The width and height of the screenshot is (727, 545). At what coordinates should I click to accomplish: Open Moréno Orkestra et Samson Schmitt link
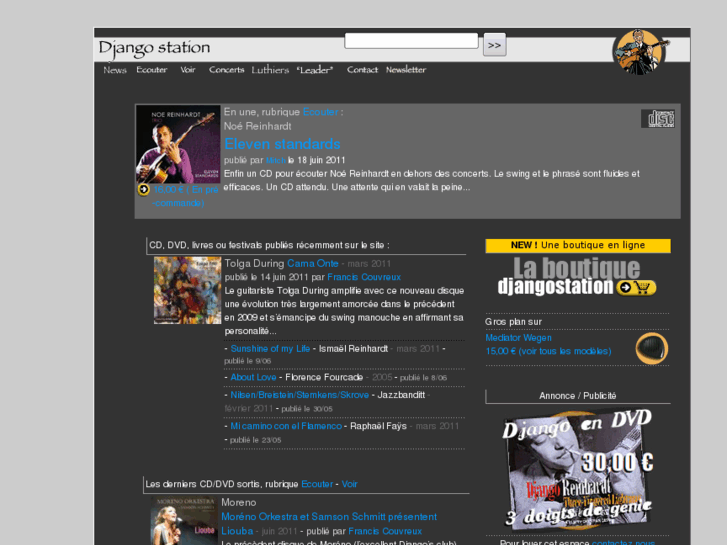click(x=329, y=524)
